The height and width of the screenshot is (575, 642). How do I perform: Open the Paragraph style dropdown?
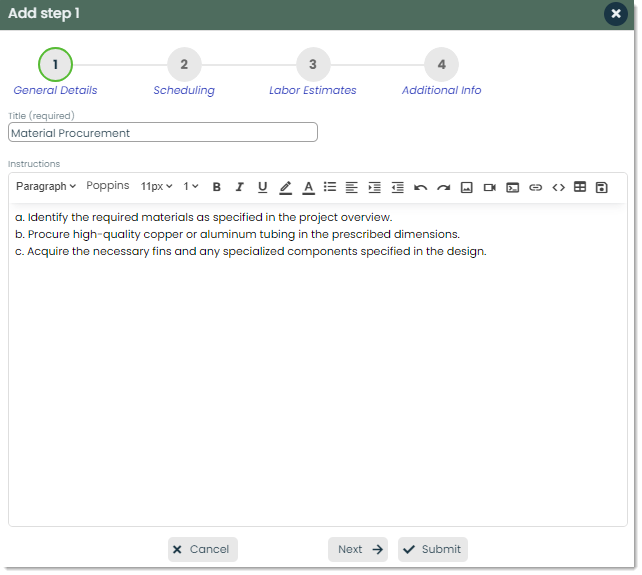click(x=46, y=186)
